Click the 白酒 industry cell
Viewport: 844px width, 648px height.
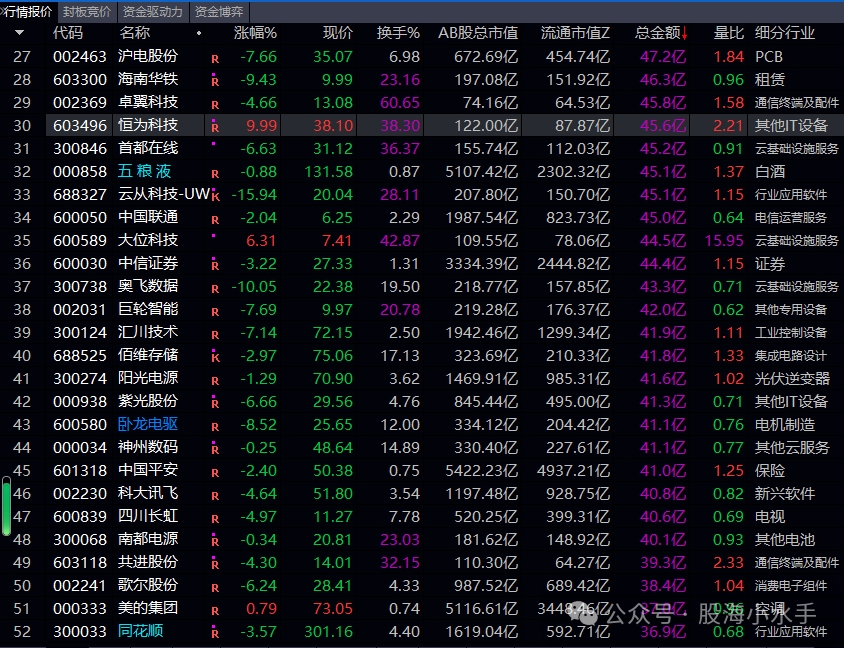coord(770,172)
